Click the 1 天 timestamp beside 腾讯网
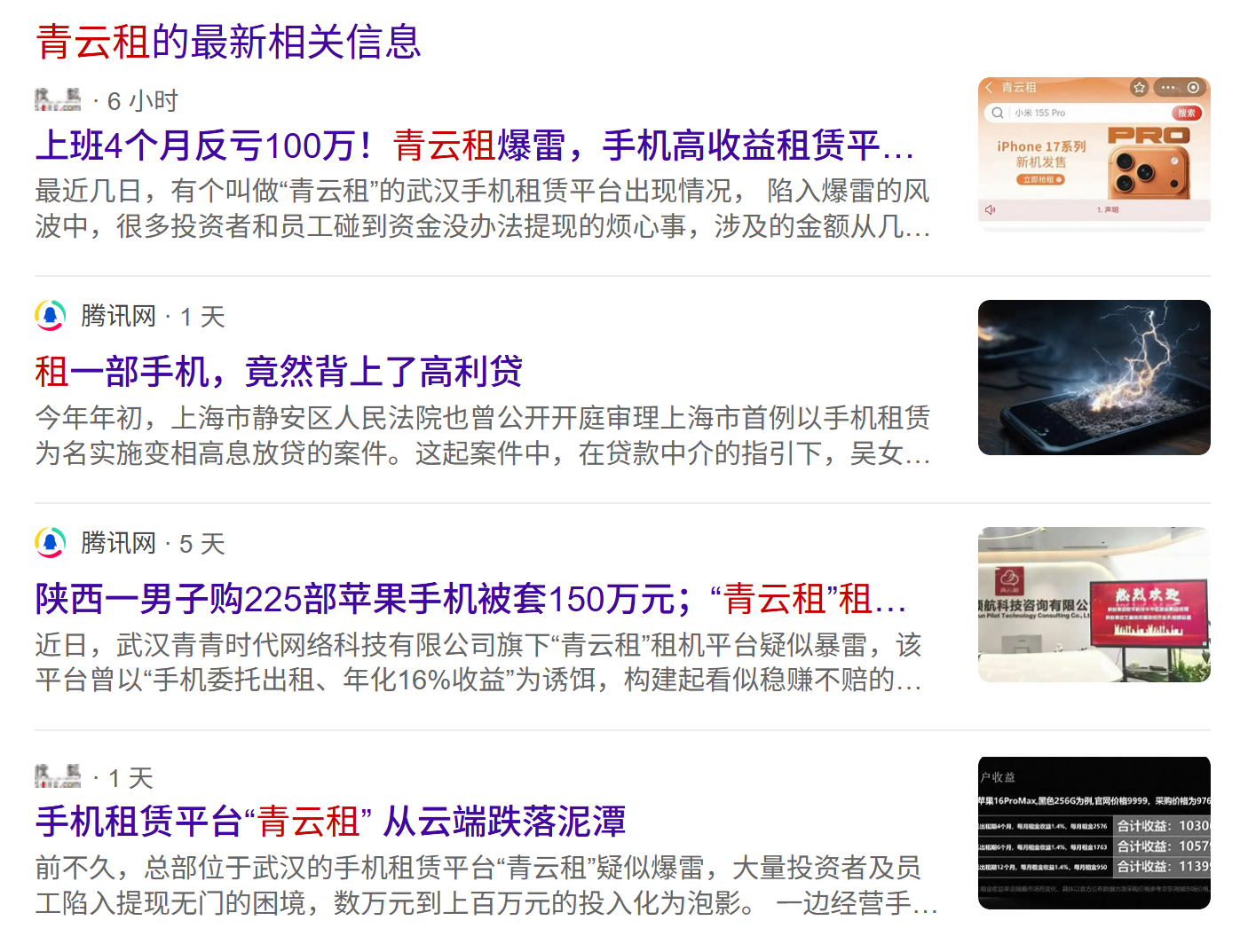Image resolution: width=1240 pixels, height=952 pixels. (x=202, y=317)
